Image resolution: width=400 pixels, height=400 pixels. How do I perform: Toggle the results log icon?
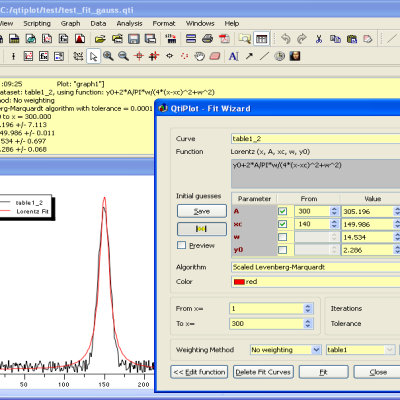click(261, 39)
